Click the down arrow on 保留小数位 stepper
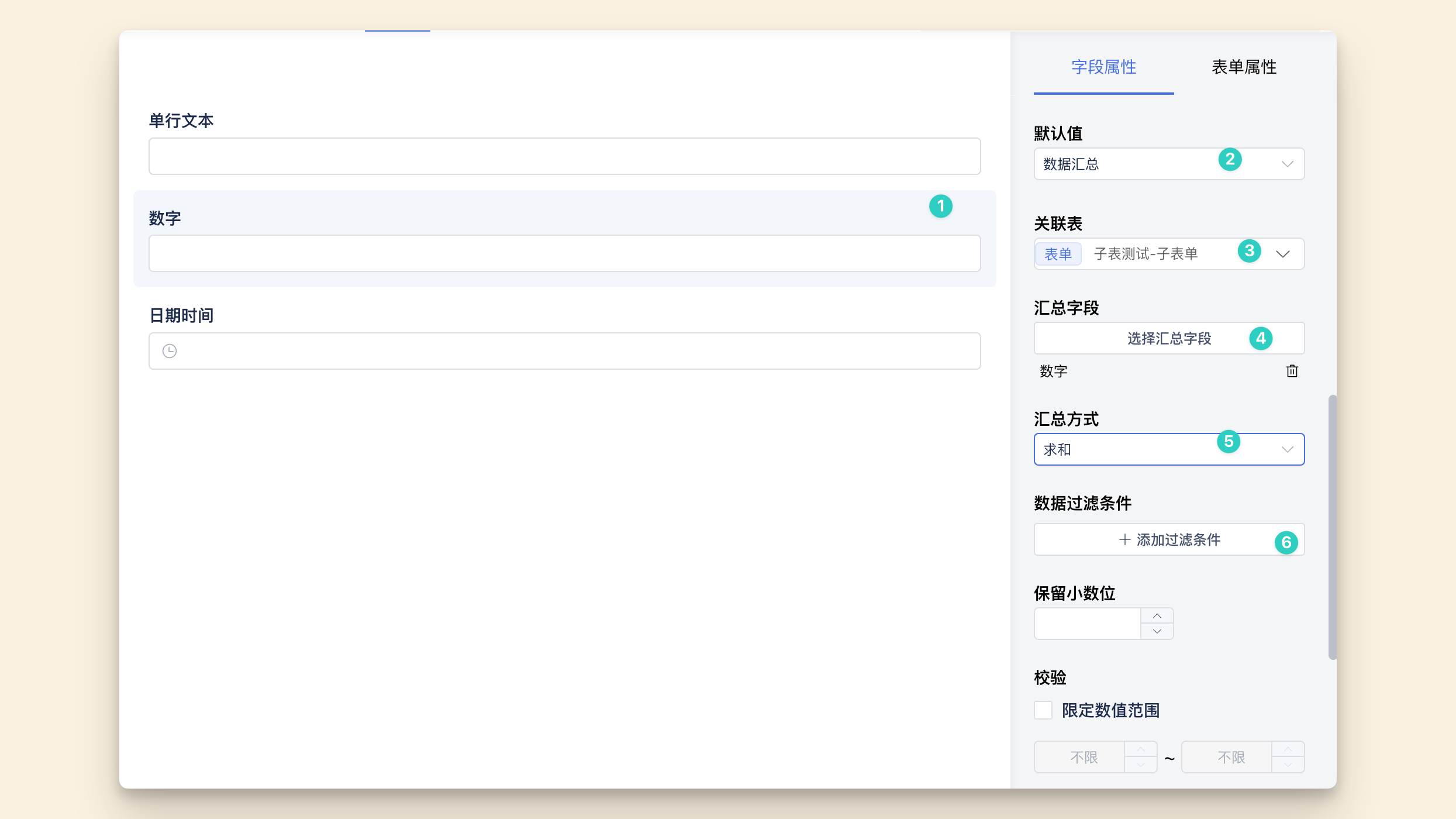1456x819 pixels. 1157,631
